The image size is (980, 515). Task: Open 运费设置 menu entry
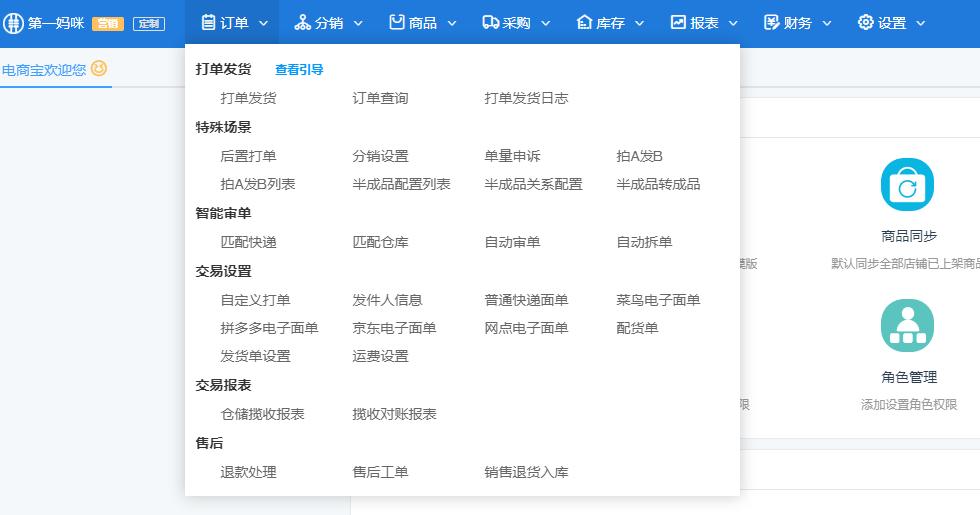click(x=380, y=356)
